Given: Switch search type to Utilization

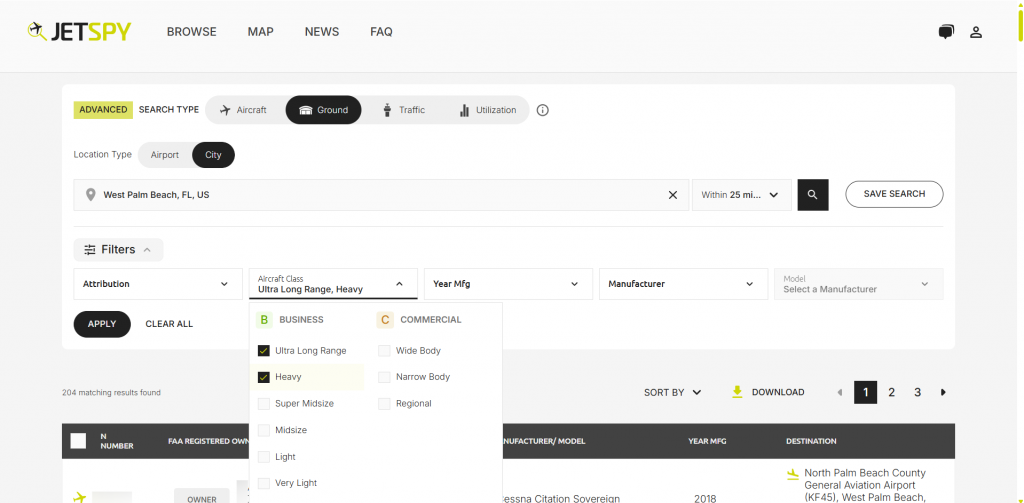Looking at the screenshot, I should pyautogui.click(x=487, y=110).
